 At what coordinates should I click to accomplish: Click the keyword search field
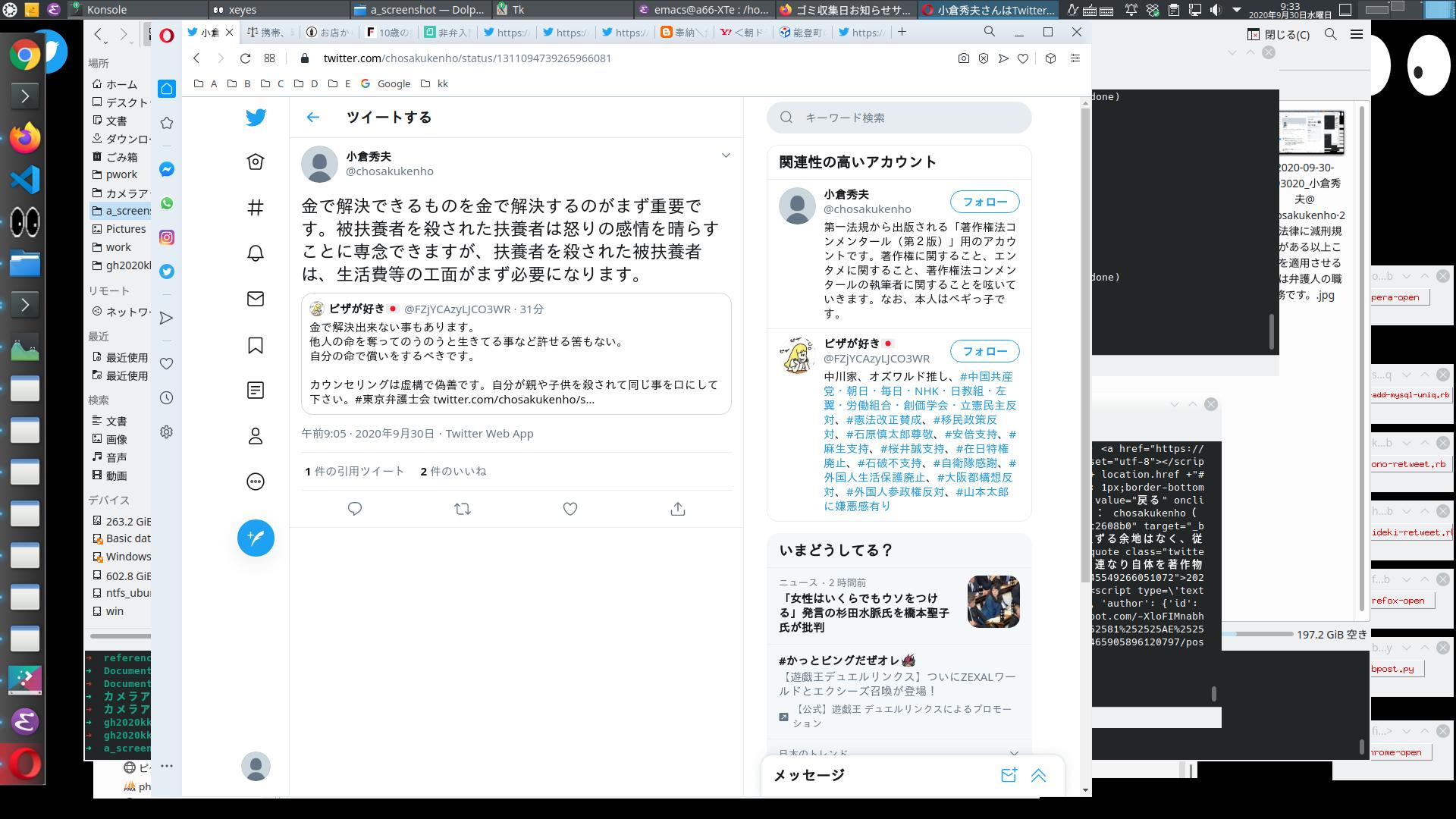pyautogui.click(x=899, y=118)
